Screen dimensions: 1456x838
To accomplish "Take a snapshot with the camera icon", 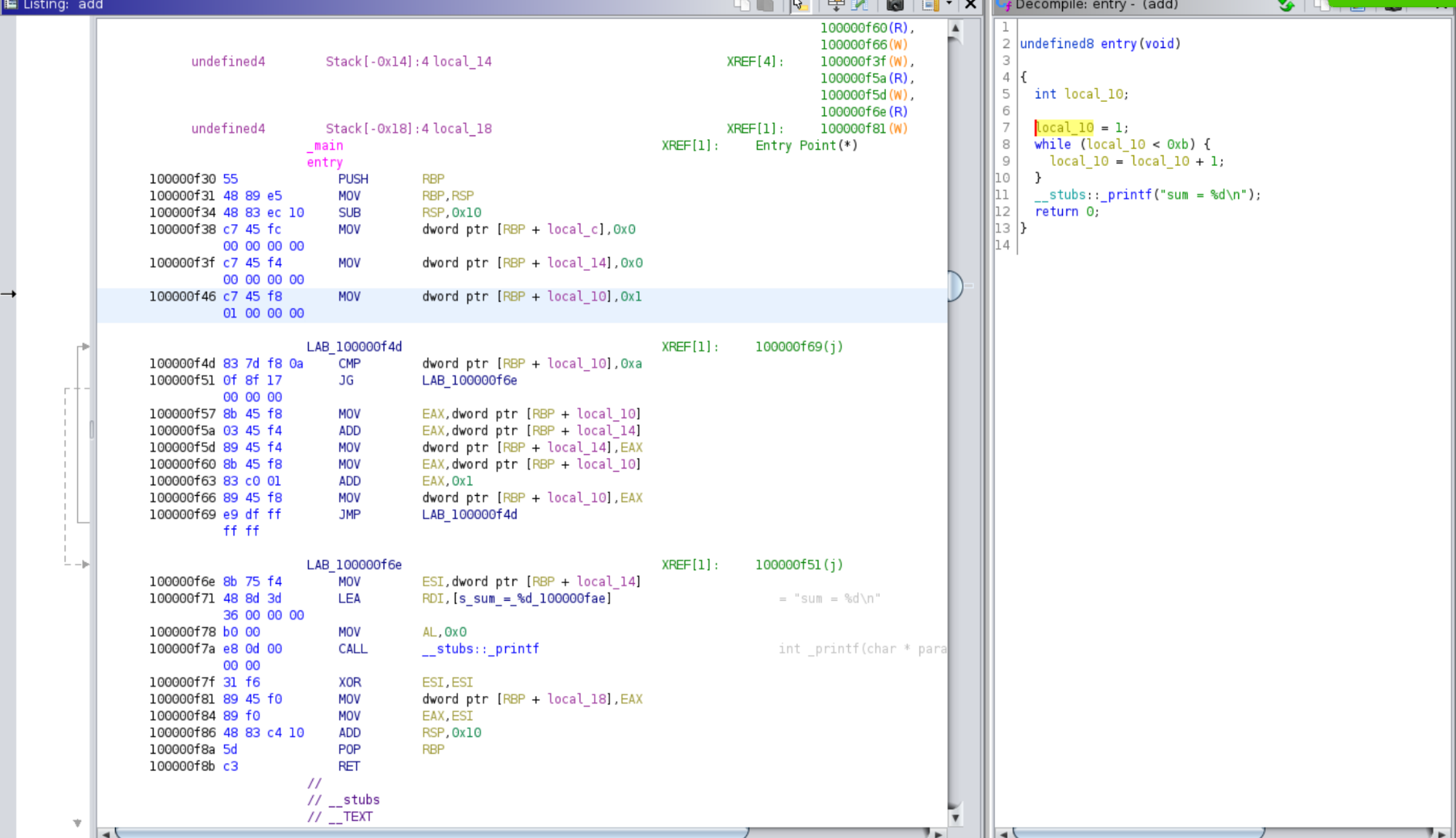I will pyautogui.click(x=894, y=6).
